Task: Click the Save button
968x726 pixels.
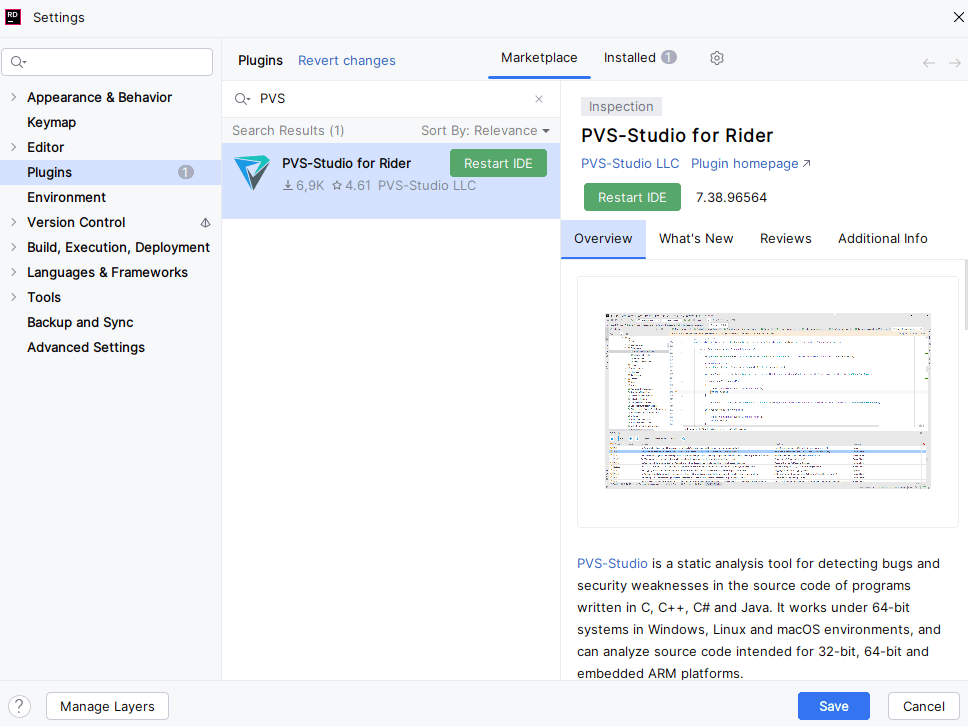Action: click(x=833, y=706)
